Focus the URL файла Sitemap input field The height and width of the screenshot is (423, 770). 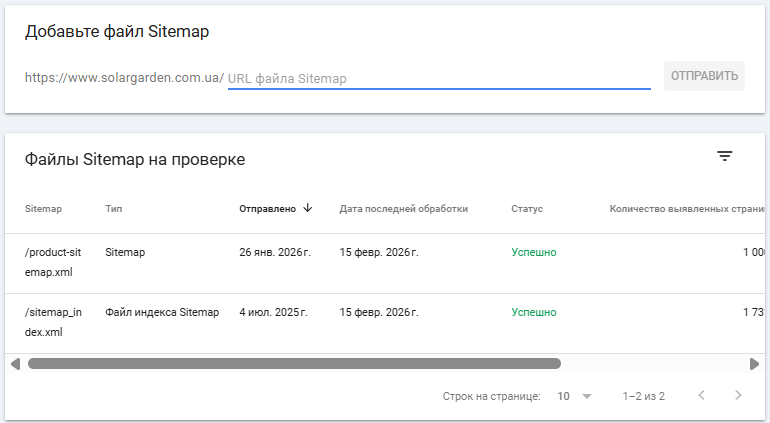coord(438,78)
